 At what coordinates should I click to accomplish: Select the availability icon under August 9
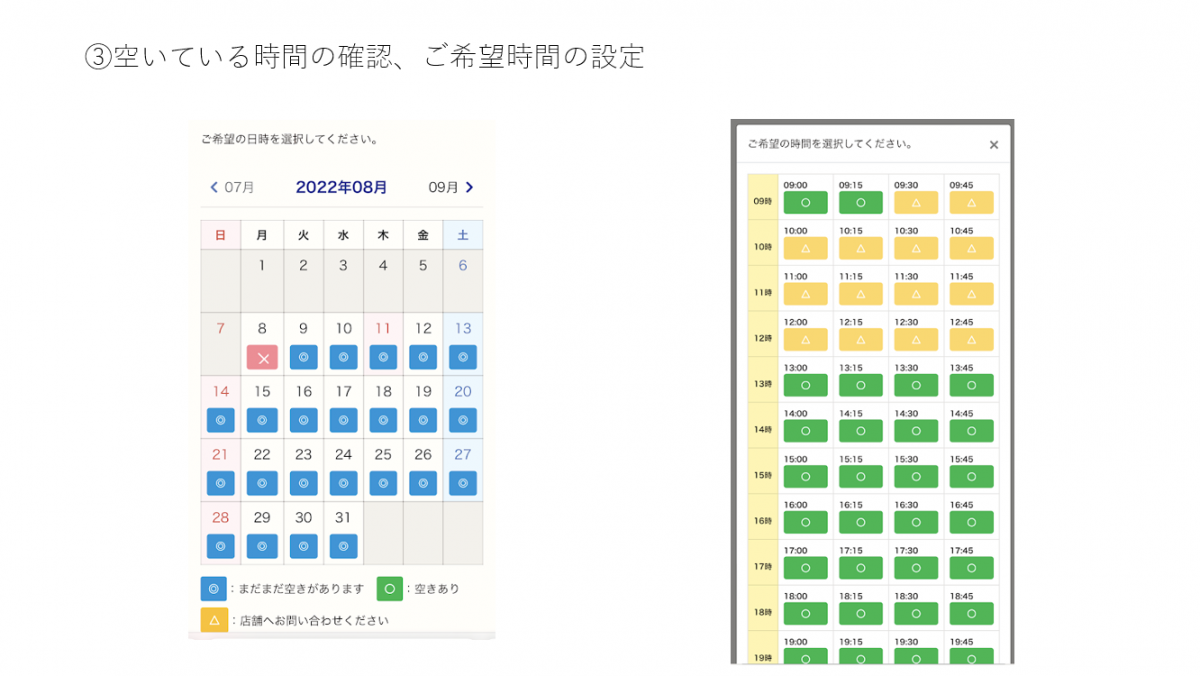point(303,358)
